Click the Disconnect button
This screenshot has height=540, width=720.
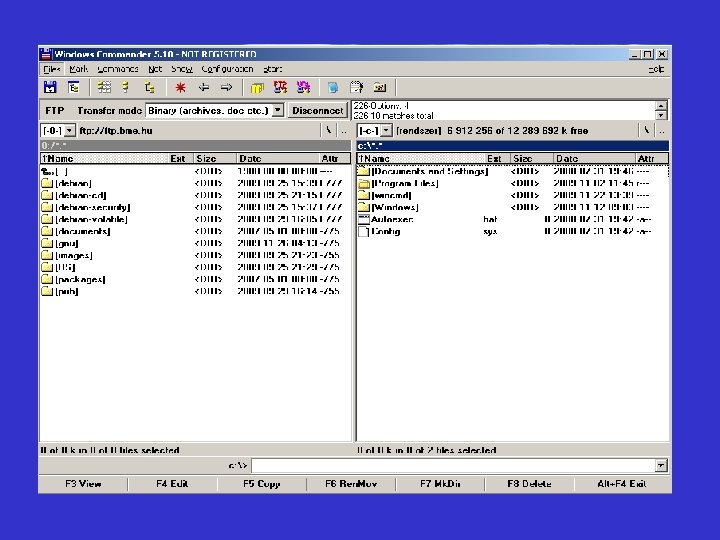coord(318,110)
